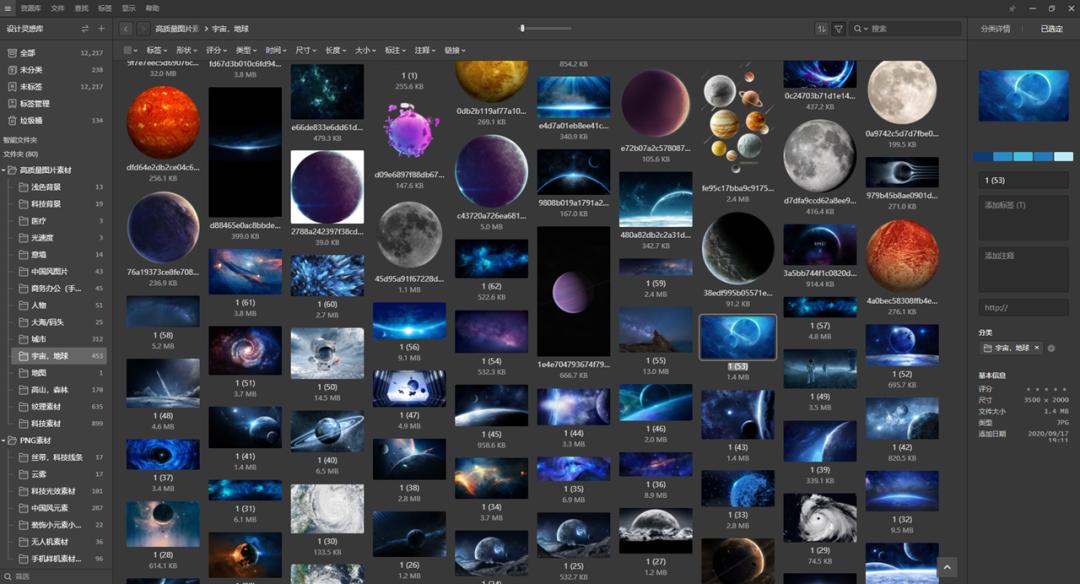Open the 尺寸 size filter dropdown
Screen dimensions: 1080x584
pyautogui.click(x=305, y=50)
